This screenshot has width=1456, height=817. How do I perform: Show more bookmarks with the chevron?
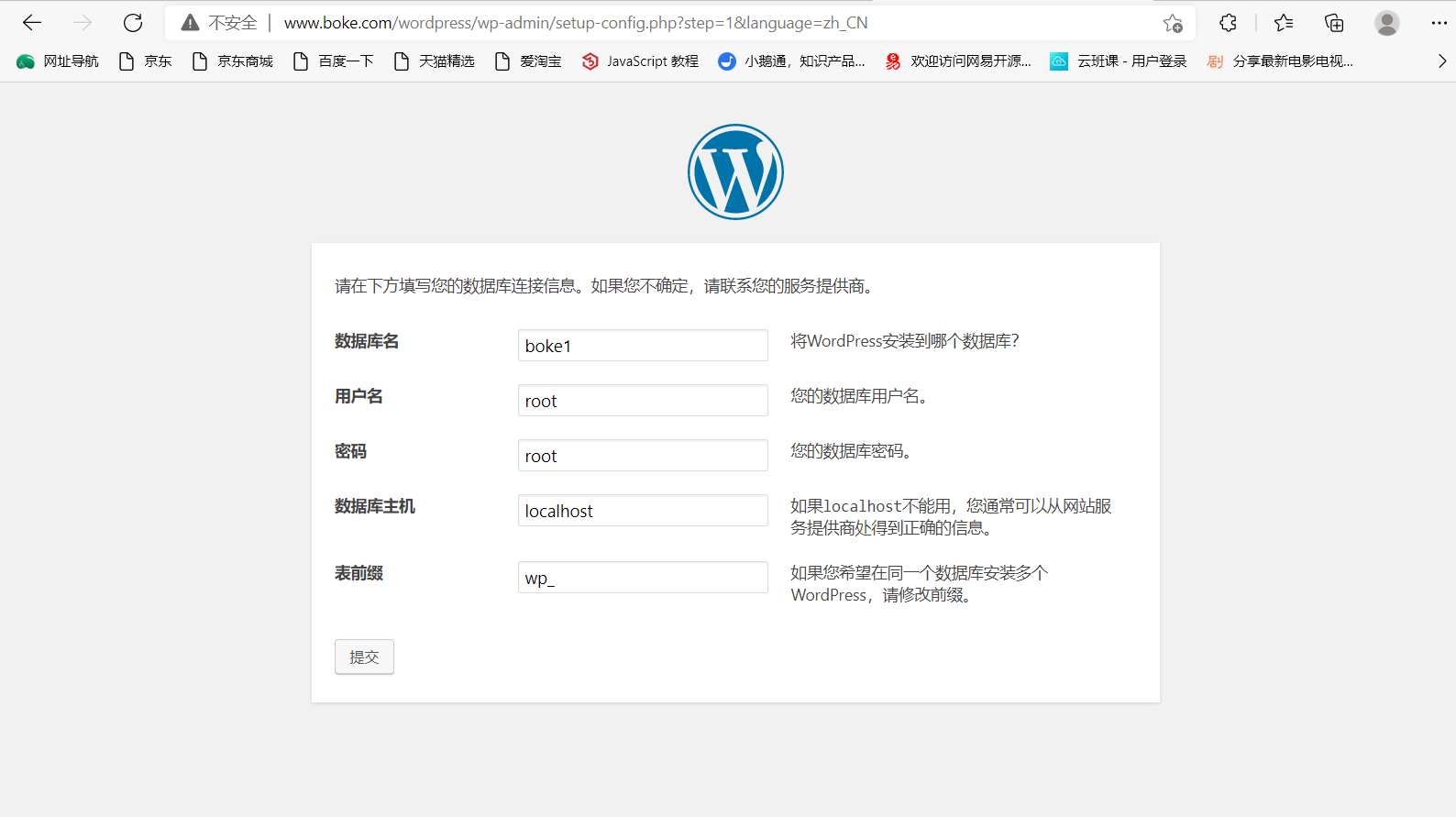(1441, 61)
